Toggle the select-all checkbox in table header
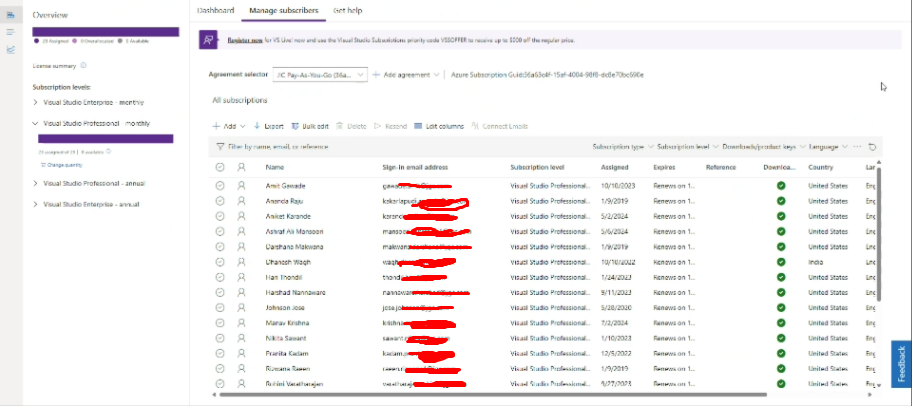912x406 pixels. coord(220,168)
